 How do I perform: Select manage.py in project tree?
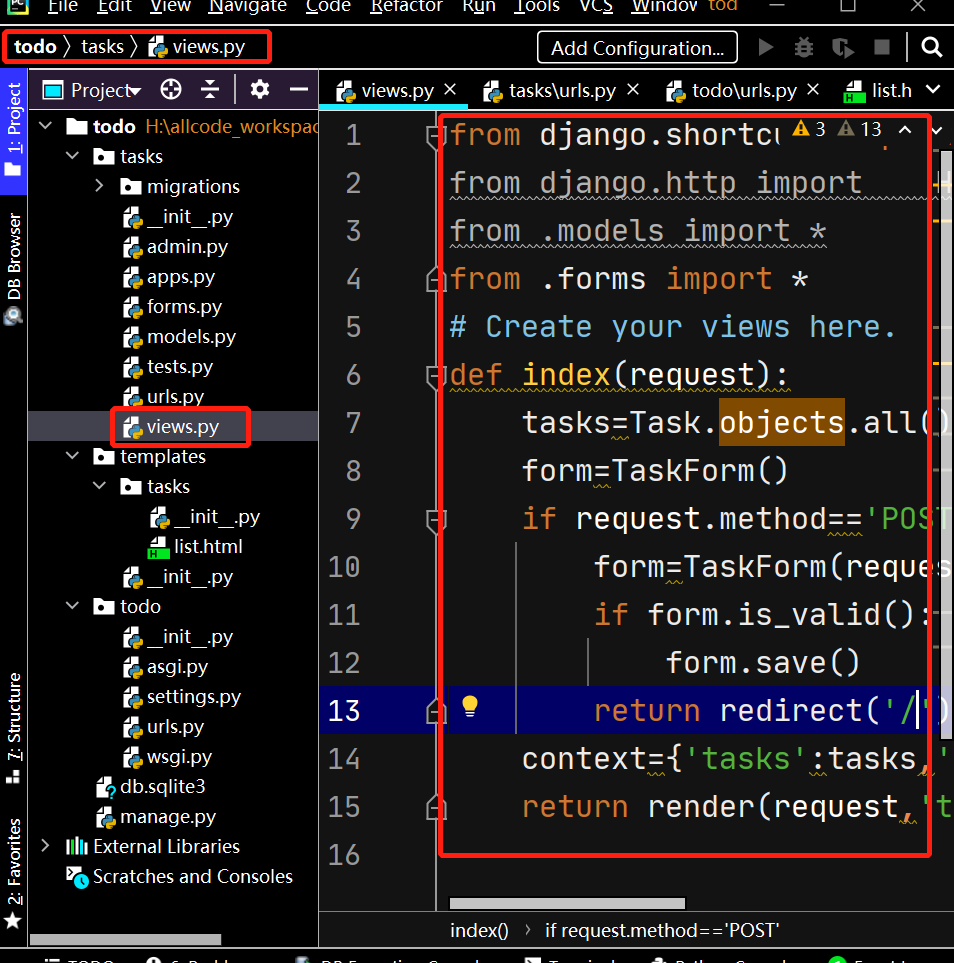tap(156, 816)
